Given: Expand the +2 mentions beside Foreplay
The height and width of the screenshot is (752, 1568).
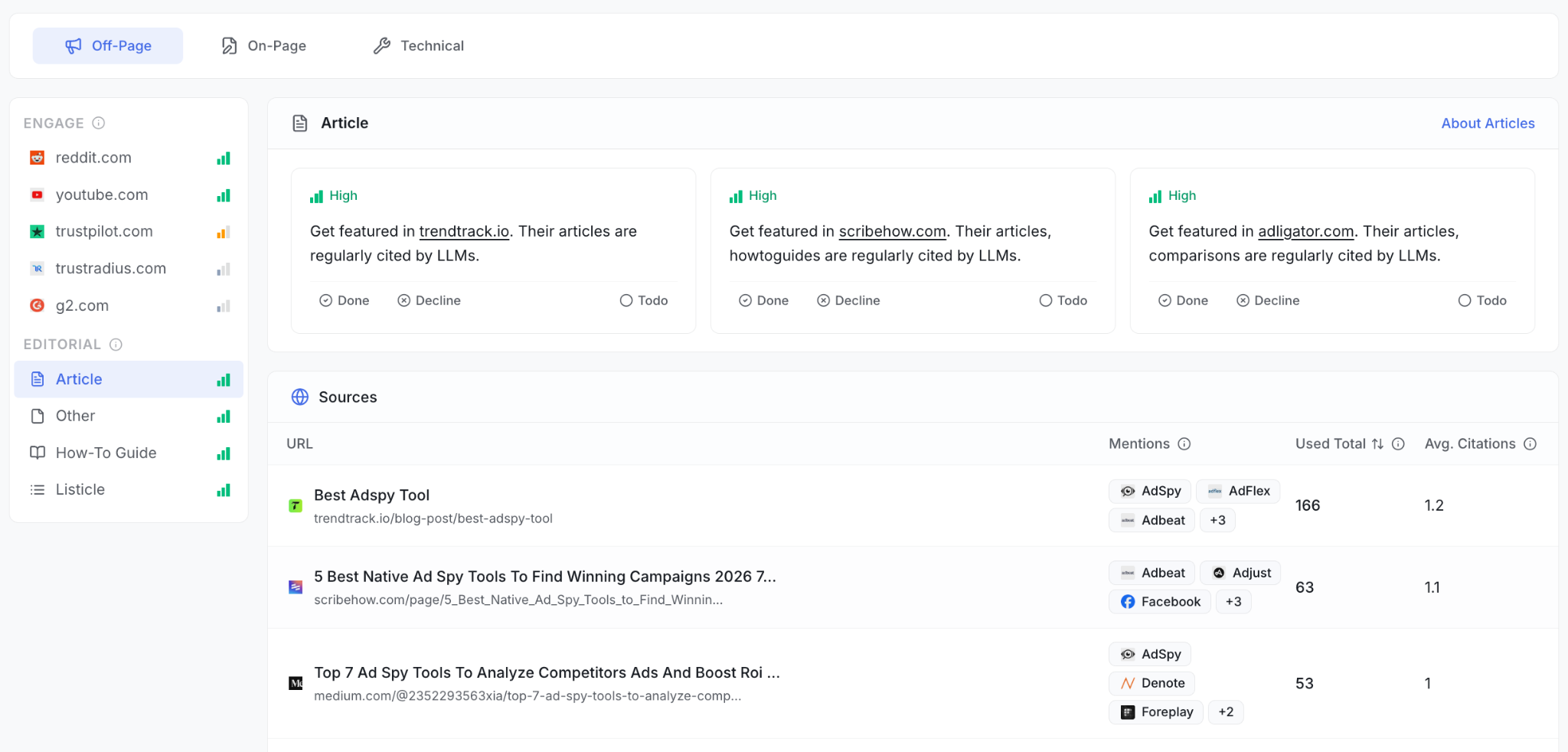Looking at the screenshot, I should click(1226, 712).
